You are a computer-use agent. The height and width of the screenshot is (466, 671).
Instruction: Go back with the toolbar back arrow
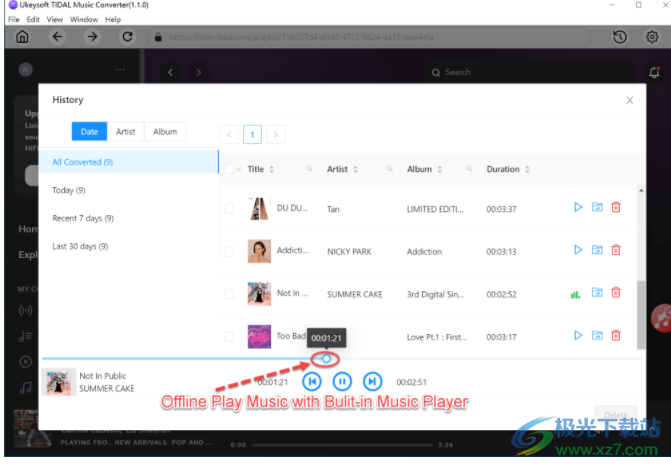pyautogui.click(x=57, y=37)
